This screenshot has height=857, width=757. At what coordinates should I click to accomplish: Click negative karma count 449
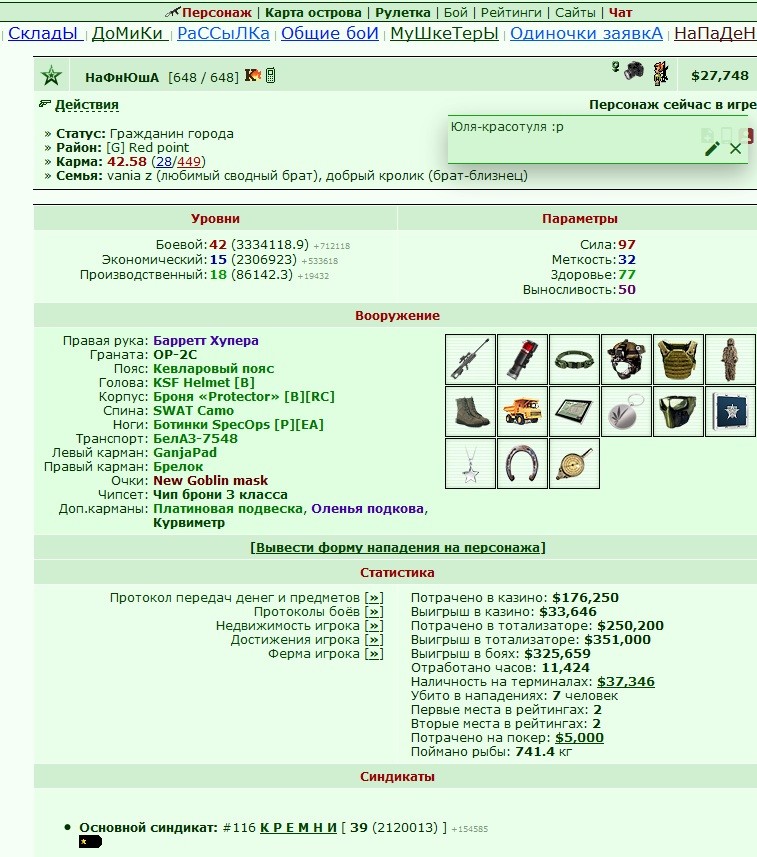click(x=189, y=162)
